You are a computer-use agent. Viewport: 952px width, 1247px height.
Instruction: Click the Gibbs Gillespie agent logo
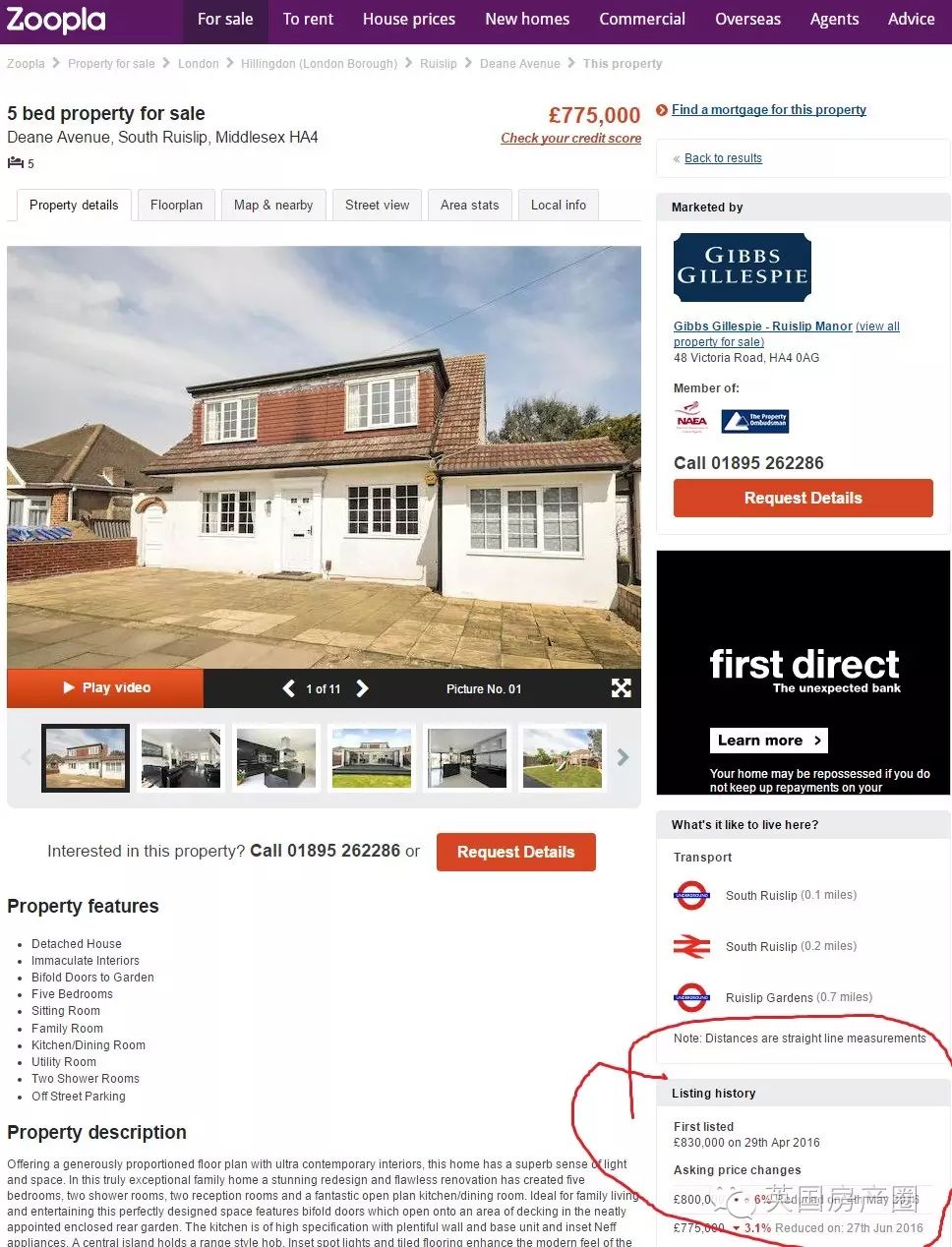(x=743, y=267)
